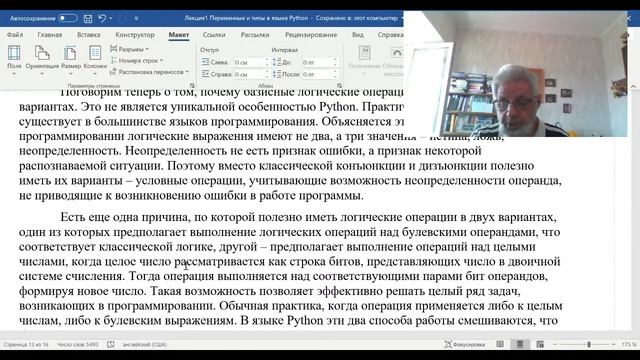Adjust the После spacing spinner arrows
The height and width of the screenshot is (360, 640).
pyautogui.click(x=336, y=74)
